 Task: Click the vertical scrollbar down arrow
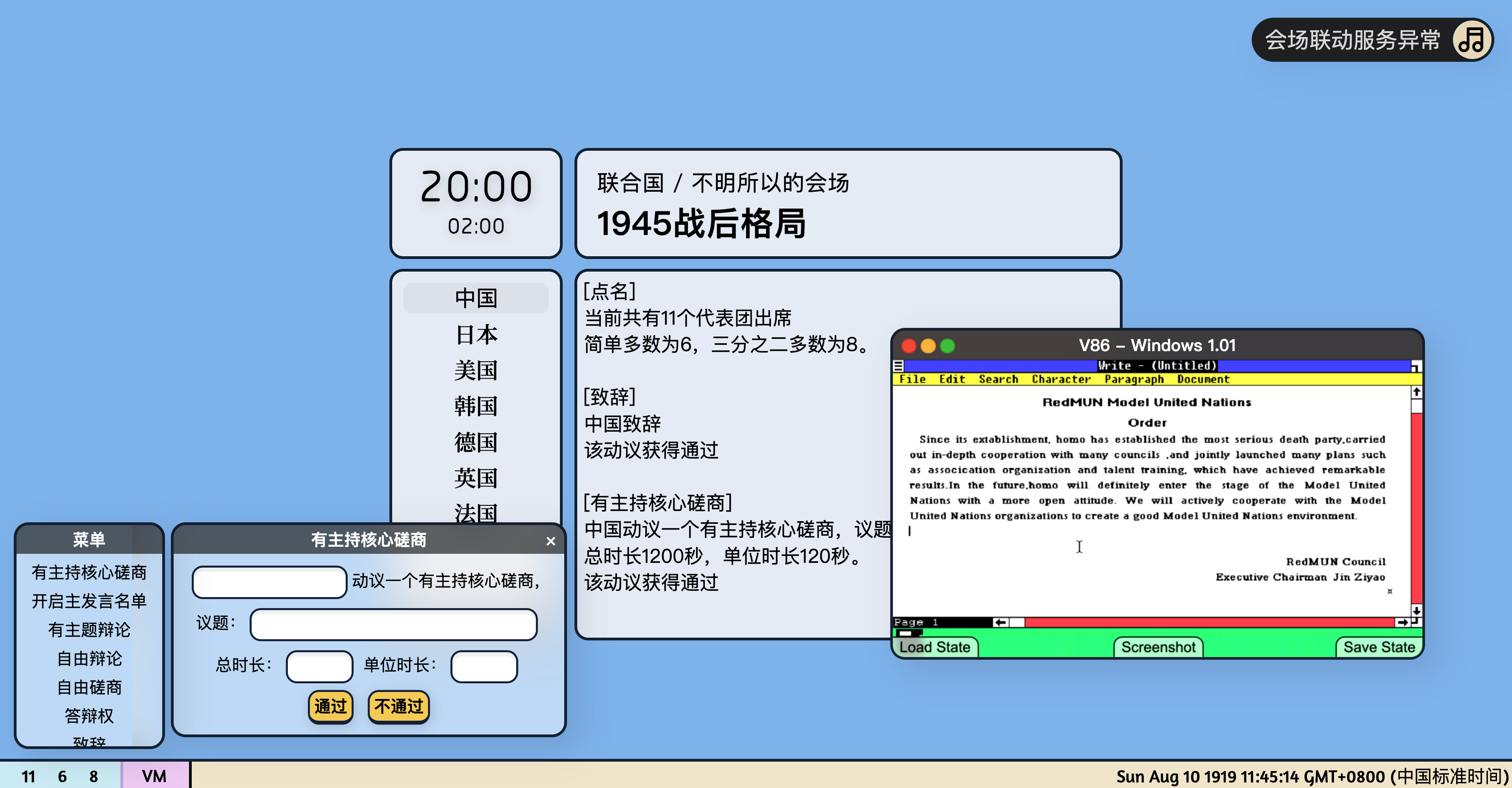point(1416,610)
